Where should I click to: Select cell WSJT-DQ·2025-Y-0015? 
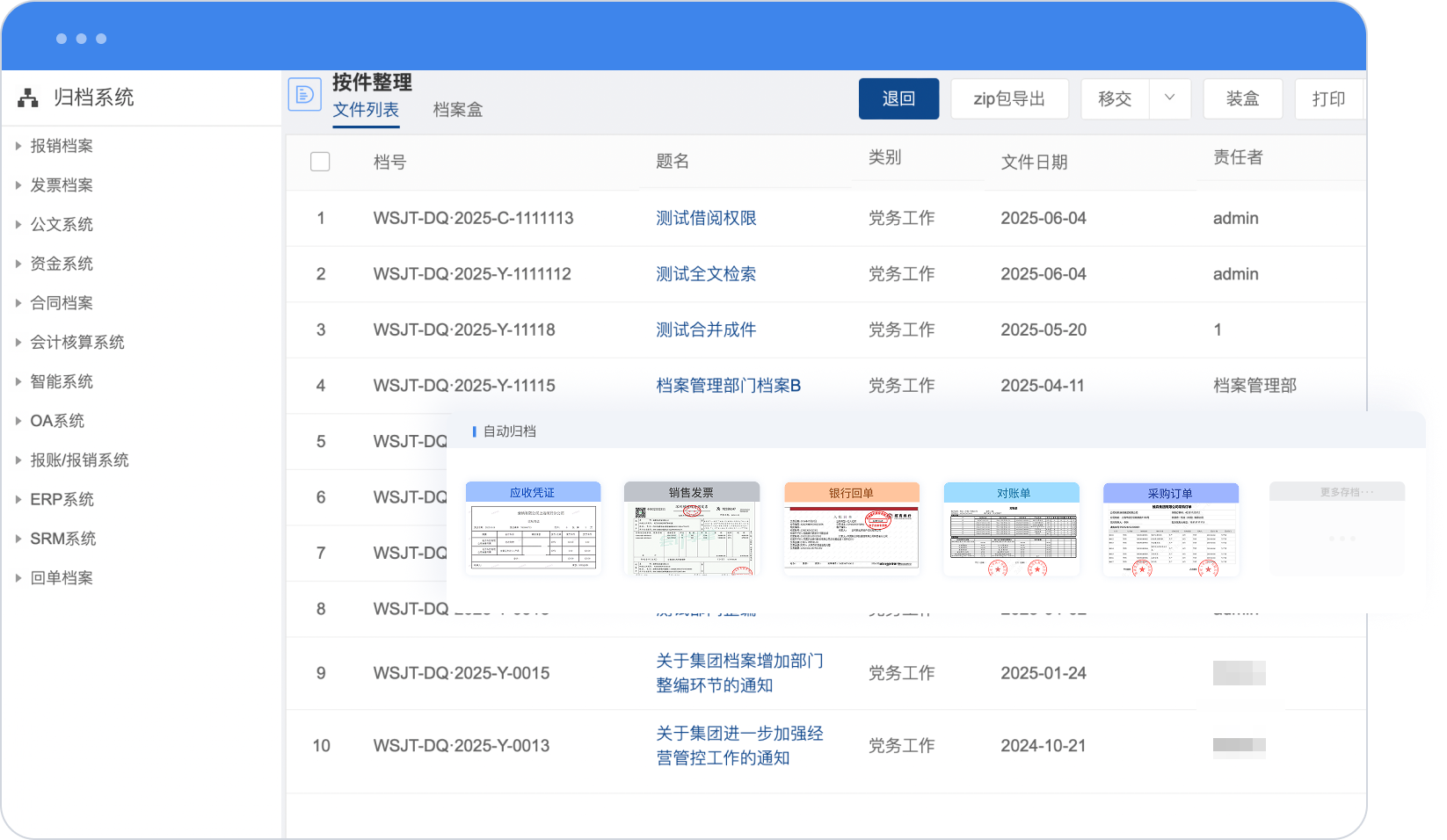click(x=462, y=673)
